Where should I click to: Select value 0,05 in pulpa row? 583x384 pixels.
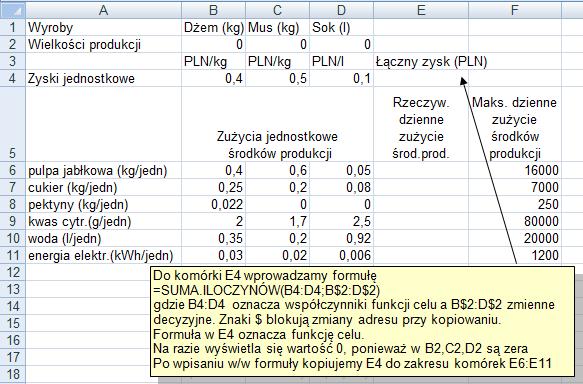341,170
